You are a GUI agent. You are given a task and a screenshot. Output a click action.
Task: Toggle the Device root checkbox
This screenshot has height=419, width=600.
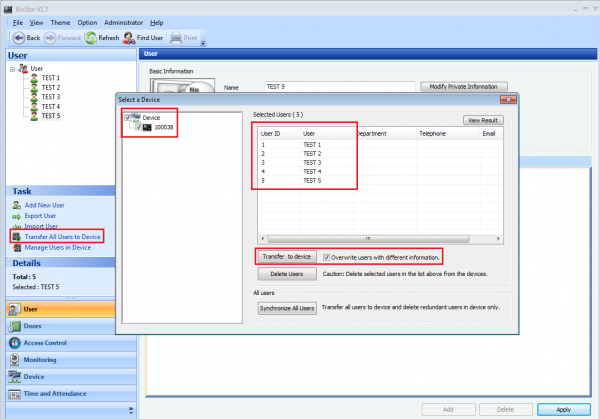[x=127, y=117]
